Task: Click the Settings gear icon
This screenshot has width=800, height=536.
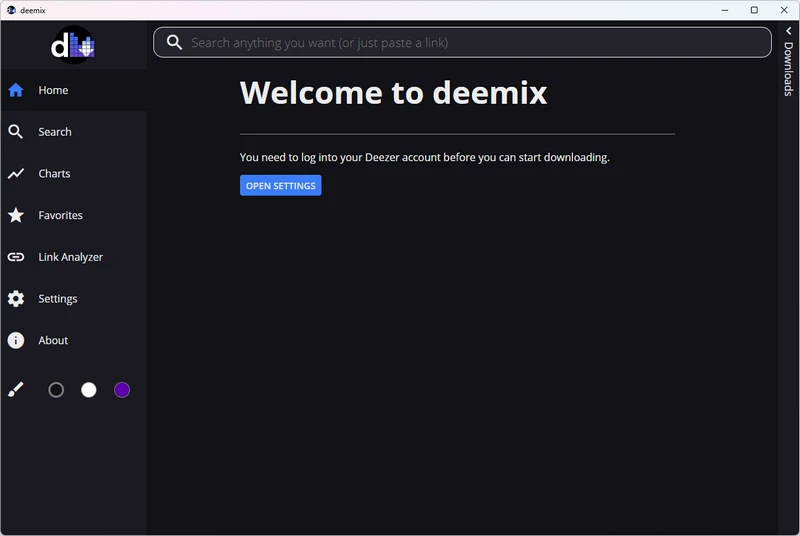Action: (x=16, y=299)
